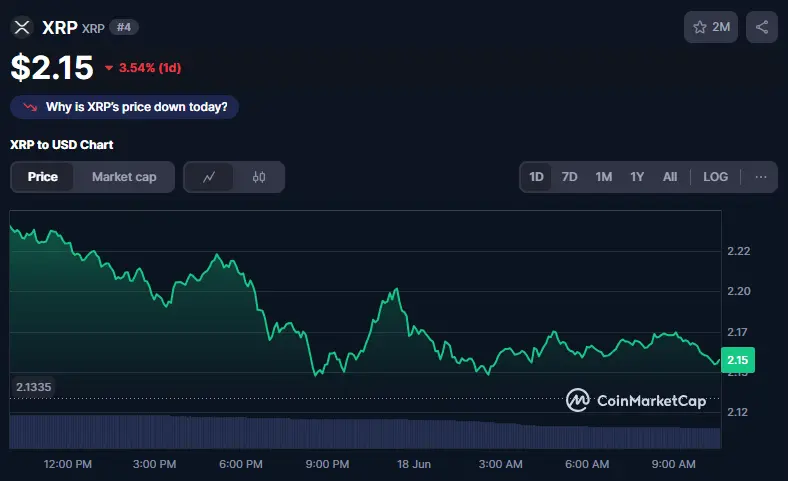Select the Price tab
The height and width of the screenshot is (481, 788).
tap(43, 177)
